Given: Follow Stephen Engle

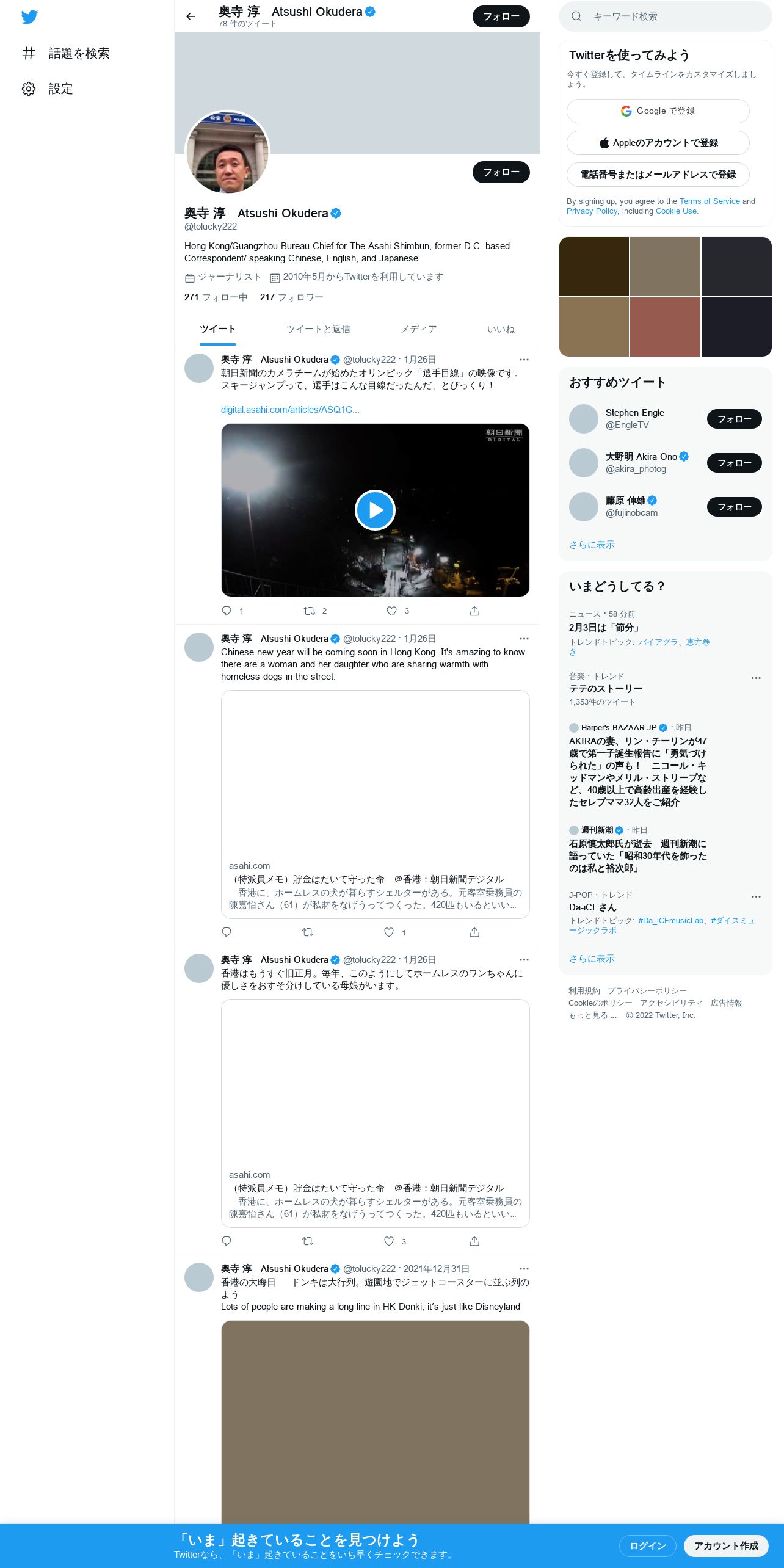Looking at the screenshot, I should [x=734, y=419].
